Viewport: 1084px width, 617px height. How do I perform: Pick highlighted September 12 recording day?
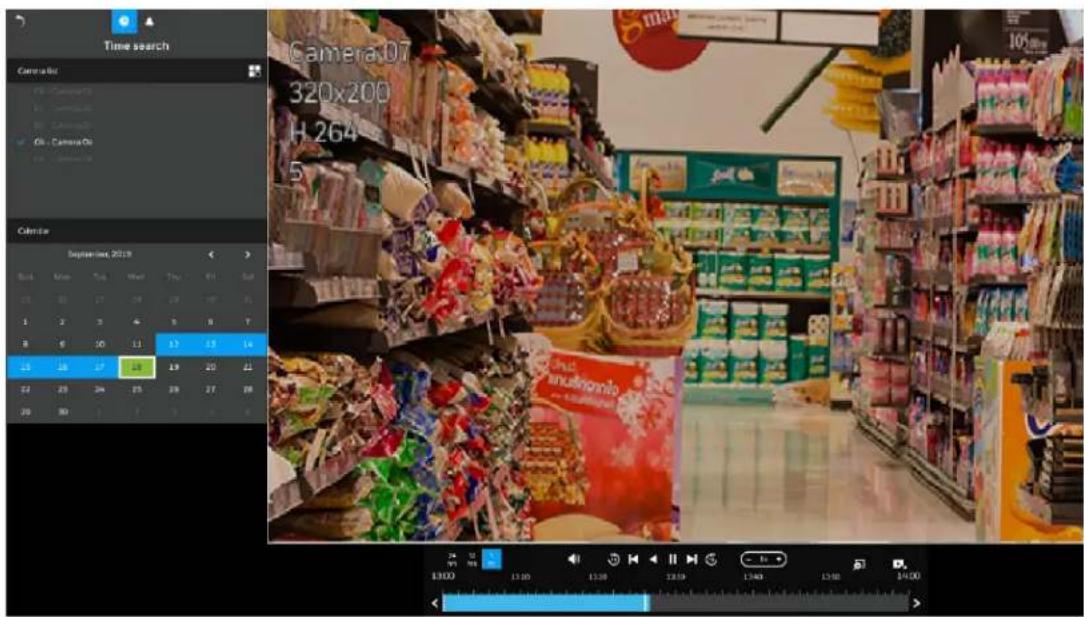point(174,344)
